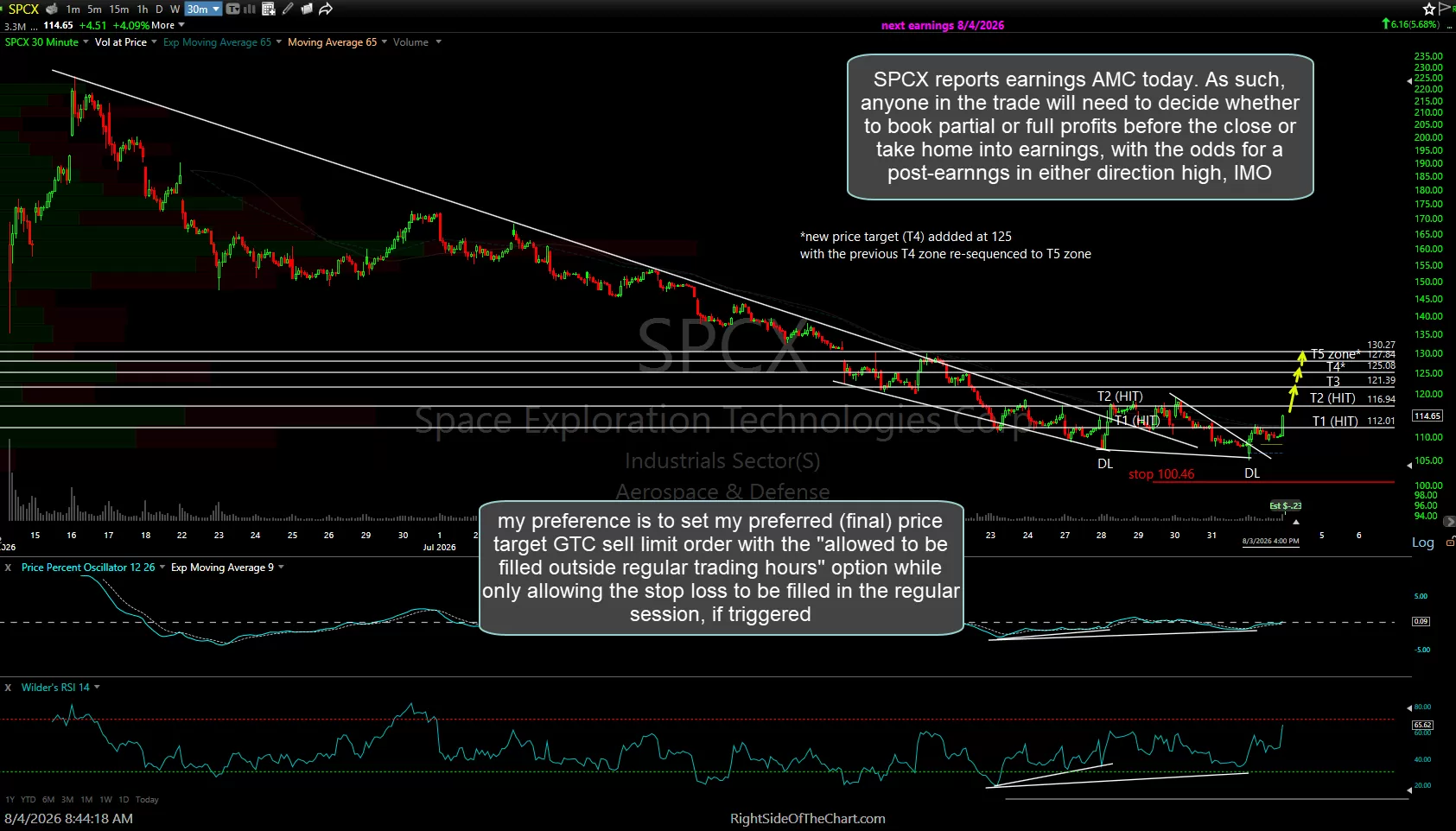Click the RSI value tag 65.62

coord(1422,725)
